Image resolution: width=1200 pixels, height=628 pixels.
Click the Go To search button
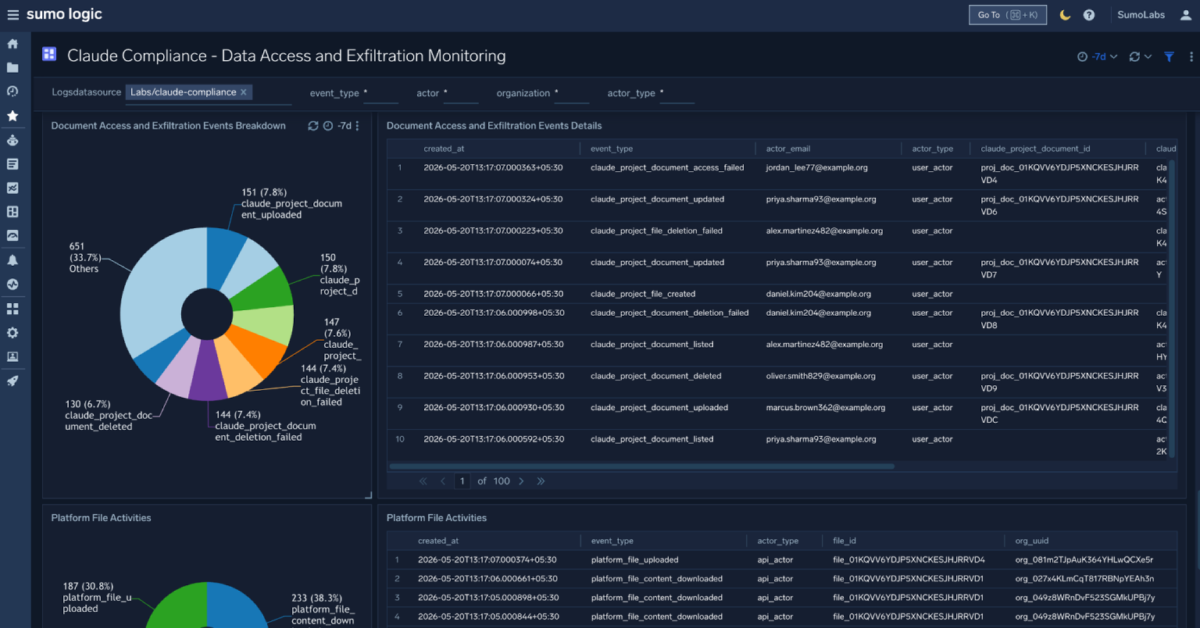click(1008, 15)
